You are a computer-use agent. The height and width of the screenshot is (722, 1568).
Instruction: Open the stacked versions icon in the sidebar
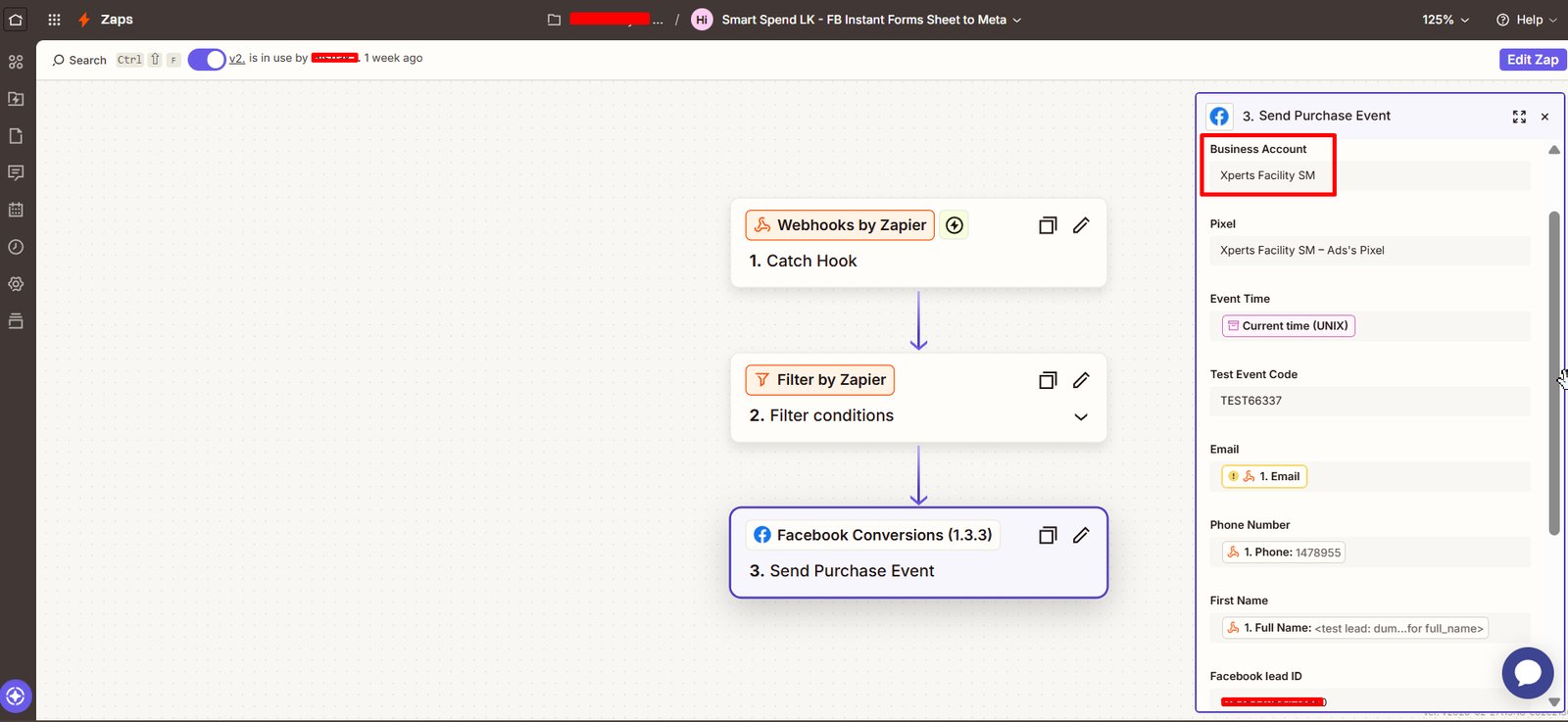tap(16, 321)
